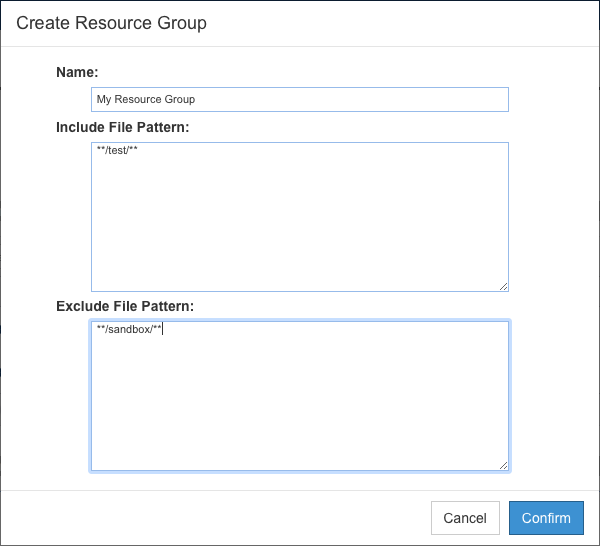
Task: Click the "**/test/**" pattern text
Action: 117,150
